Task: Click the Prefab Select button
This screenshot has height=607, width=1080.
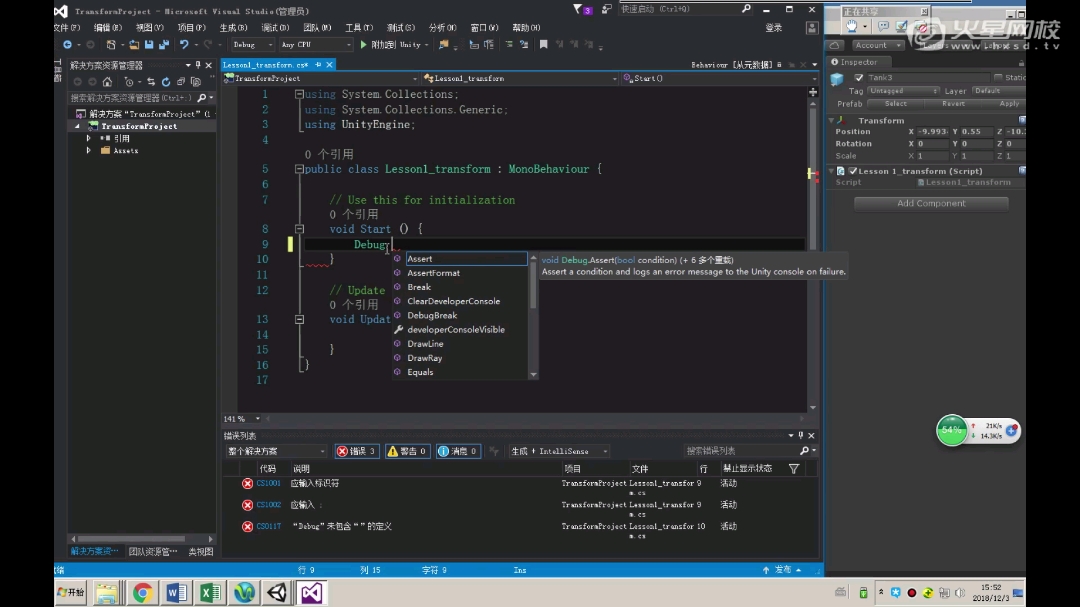Action: pos(895,103)
